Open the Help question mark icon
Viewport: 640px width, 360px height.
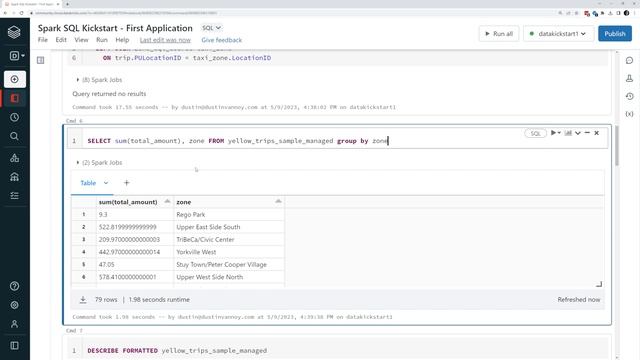pyautogui.click(x=15, y=286)
